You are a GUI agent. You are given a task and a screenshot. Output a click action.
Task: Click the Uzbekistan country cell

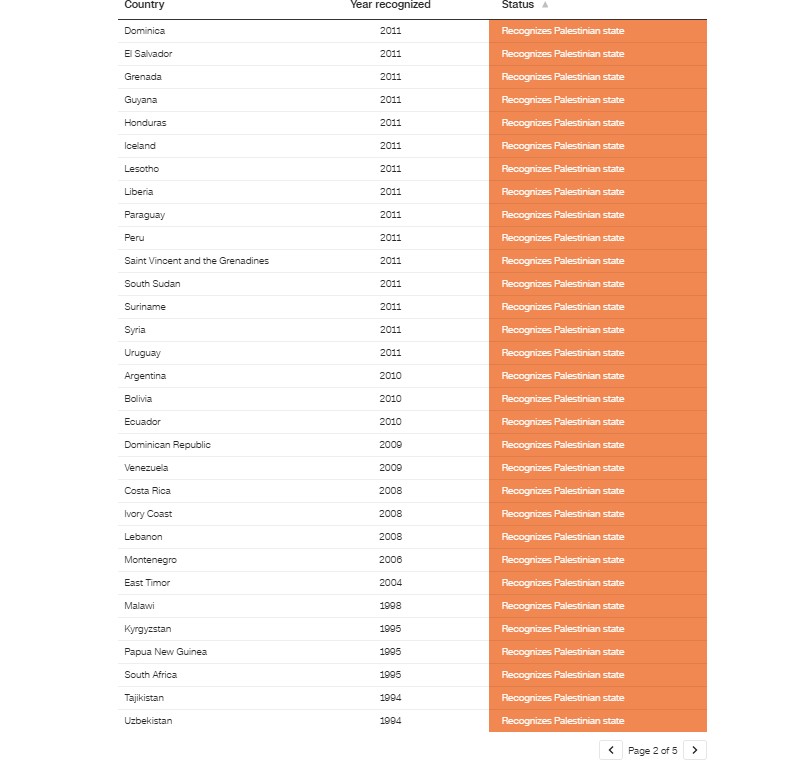coord(148,721)
